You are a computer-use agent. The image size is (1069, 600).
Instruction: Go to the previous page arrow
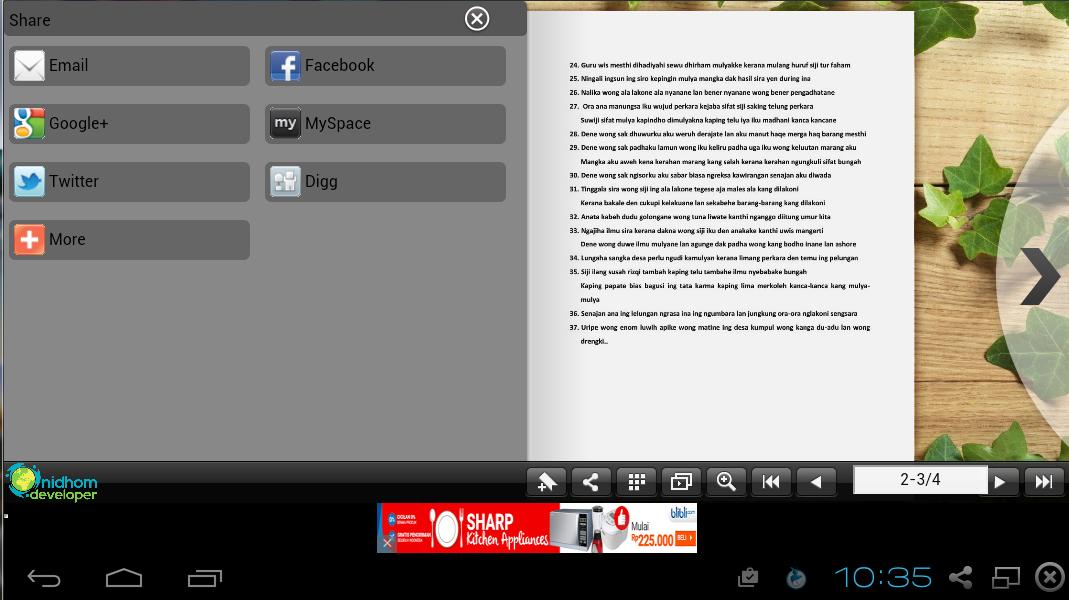[x=816, y=482]
